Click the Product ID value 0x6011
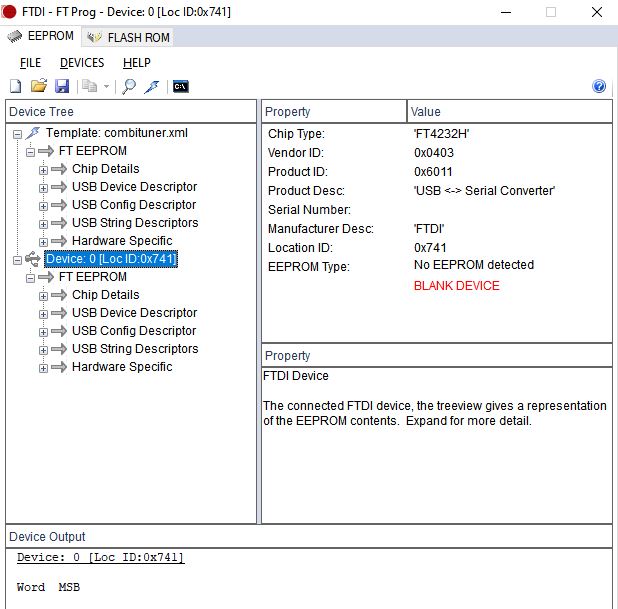Viewport: 618px width, 609px height. pos(433,172)
